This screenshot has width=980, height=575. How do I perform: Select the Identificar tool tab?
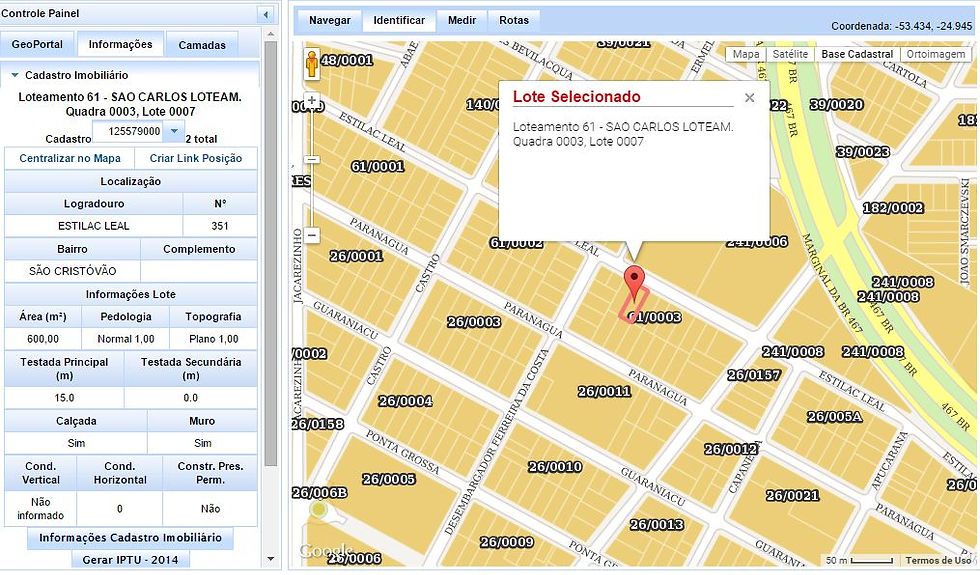[x=399, y=21]
